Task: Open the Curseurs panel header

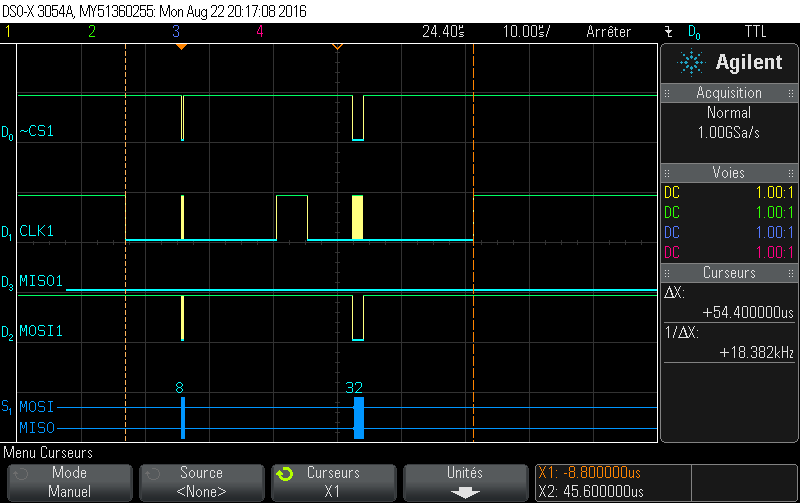Action: click(x=729, y=273)
